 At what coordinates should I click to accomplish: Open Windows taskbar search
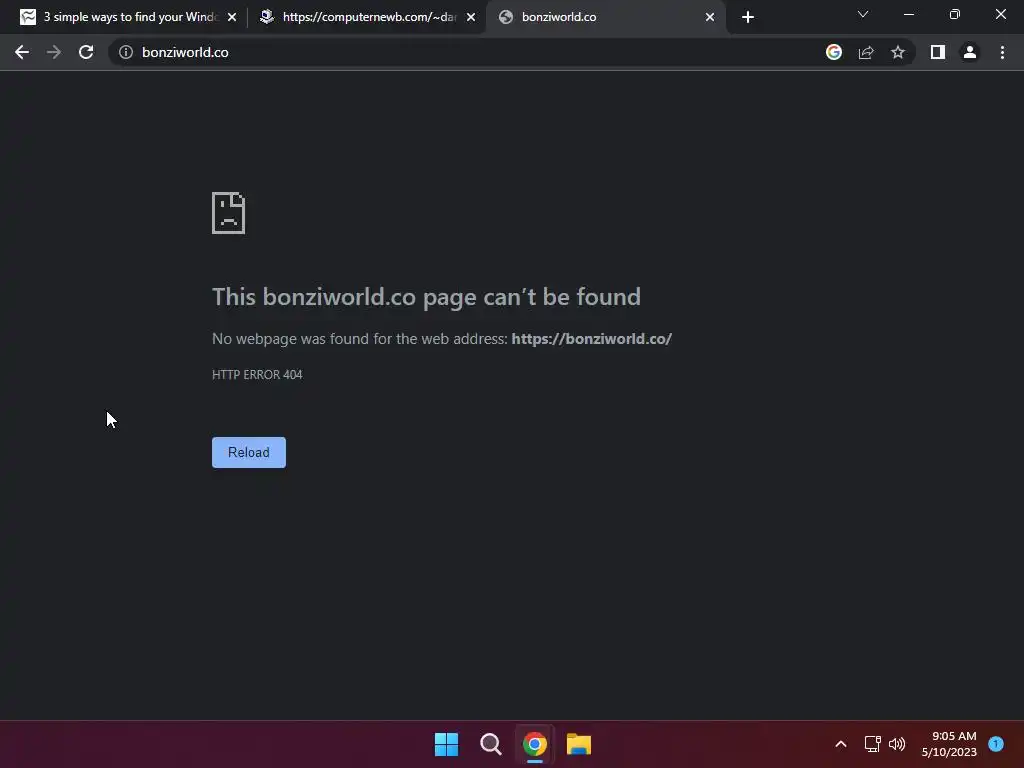(490, 744)
